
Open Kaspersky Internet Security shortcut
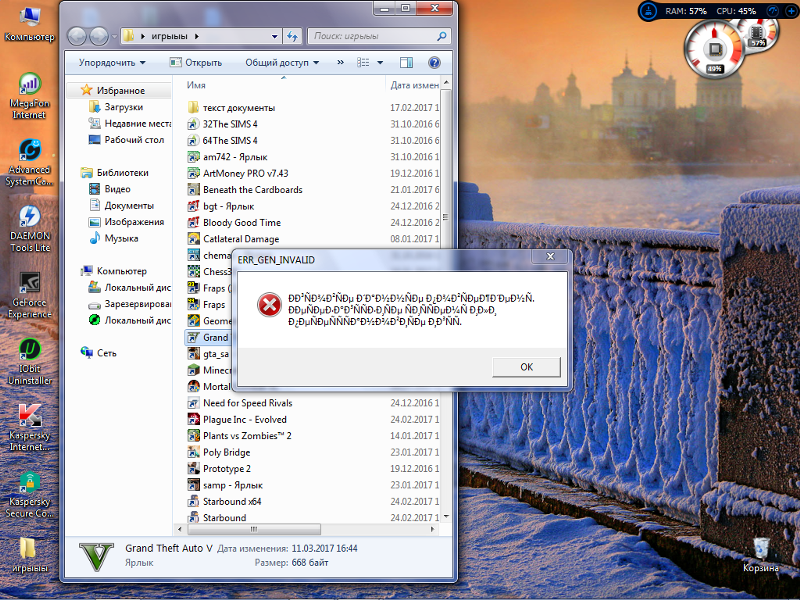(x=29, y=416)
